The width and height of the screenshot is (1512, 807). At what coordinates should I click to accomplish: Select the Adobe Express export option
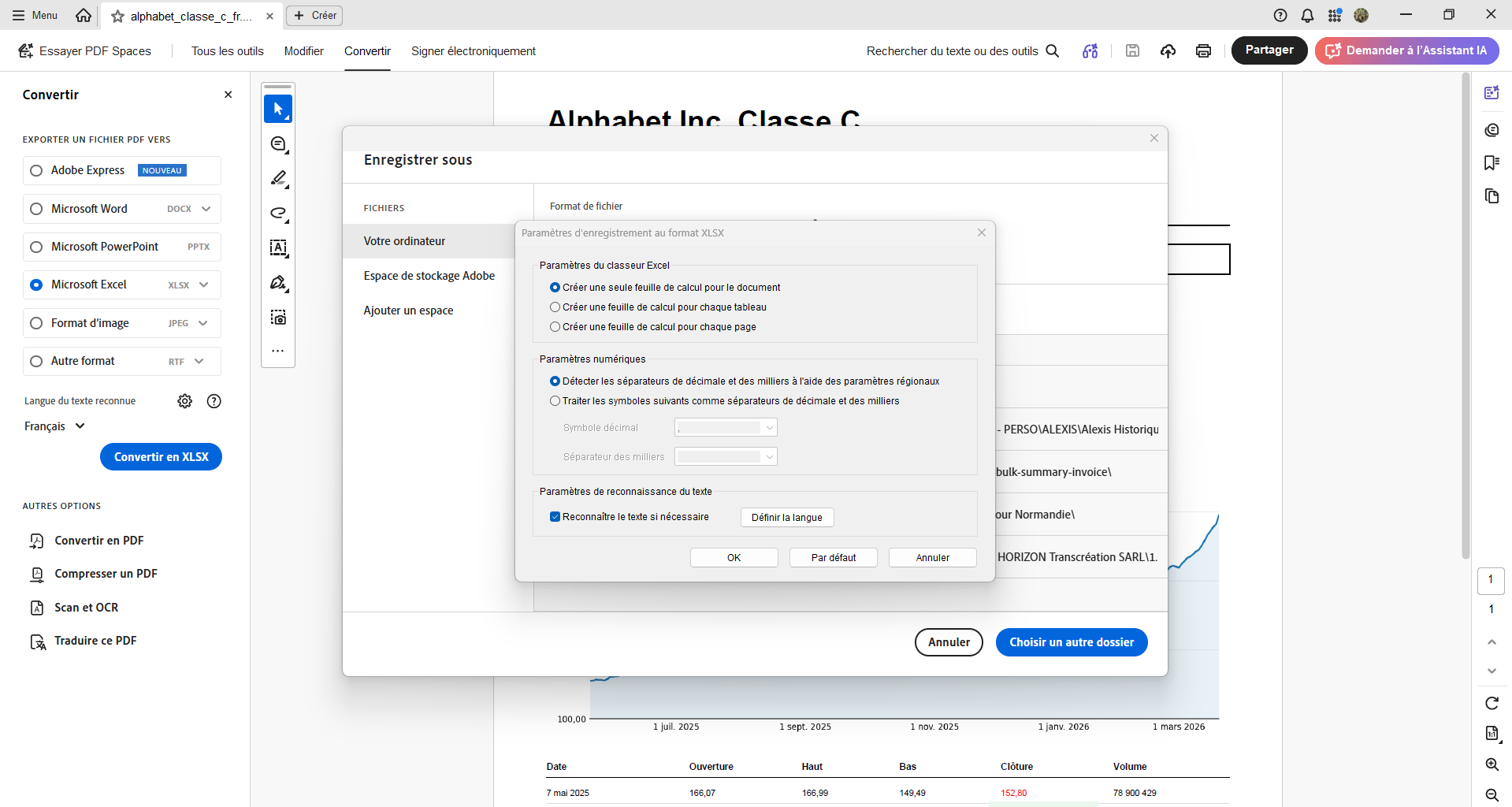pyautogui.click(x=122, y=170)
